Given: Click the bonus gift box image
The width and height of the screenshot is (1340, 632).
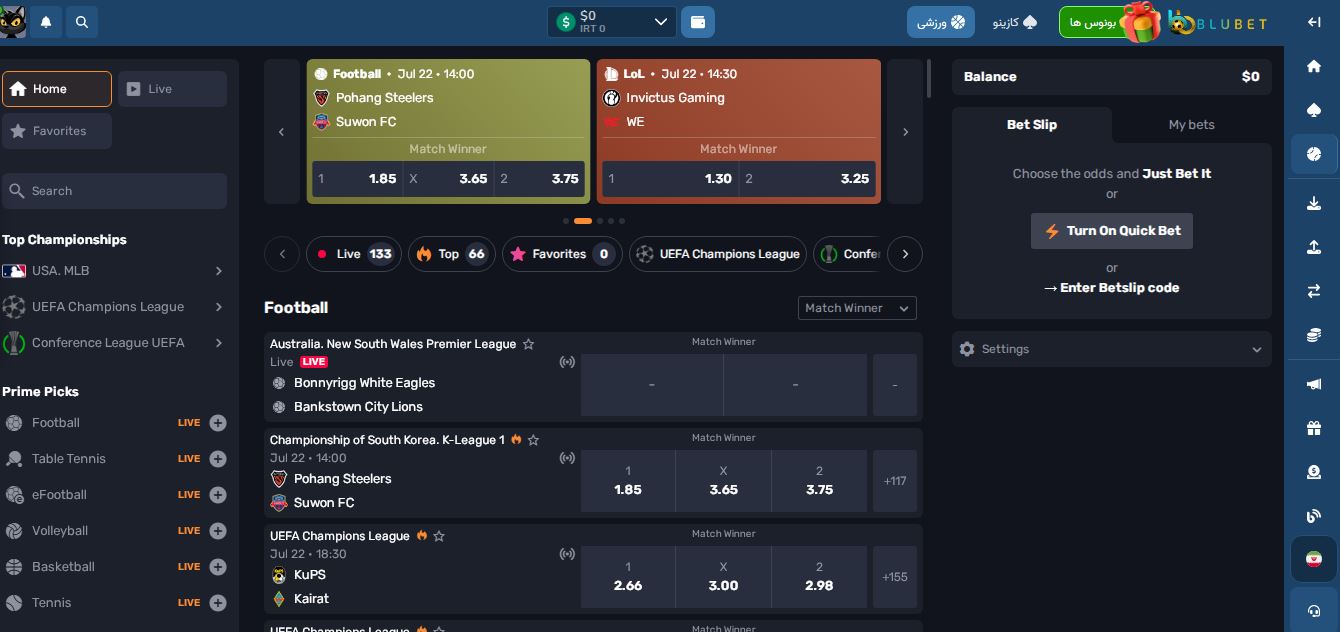Looking at the screenshot, I should [1140, 21].
